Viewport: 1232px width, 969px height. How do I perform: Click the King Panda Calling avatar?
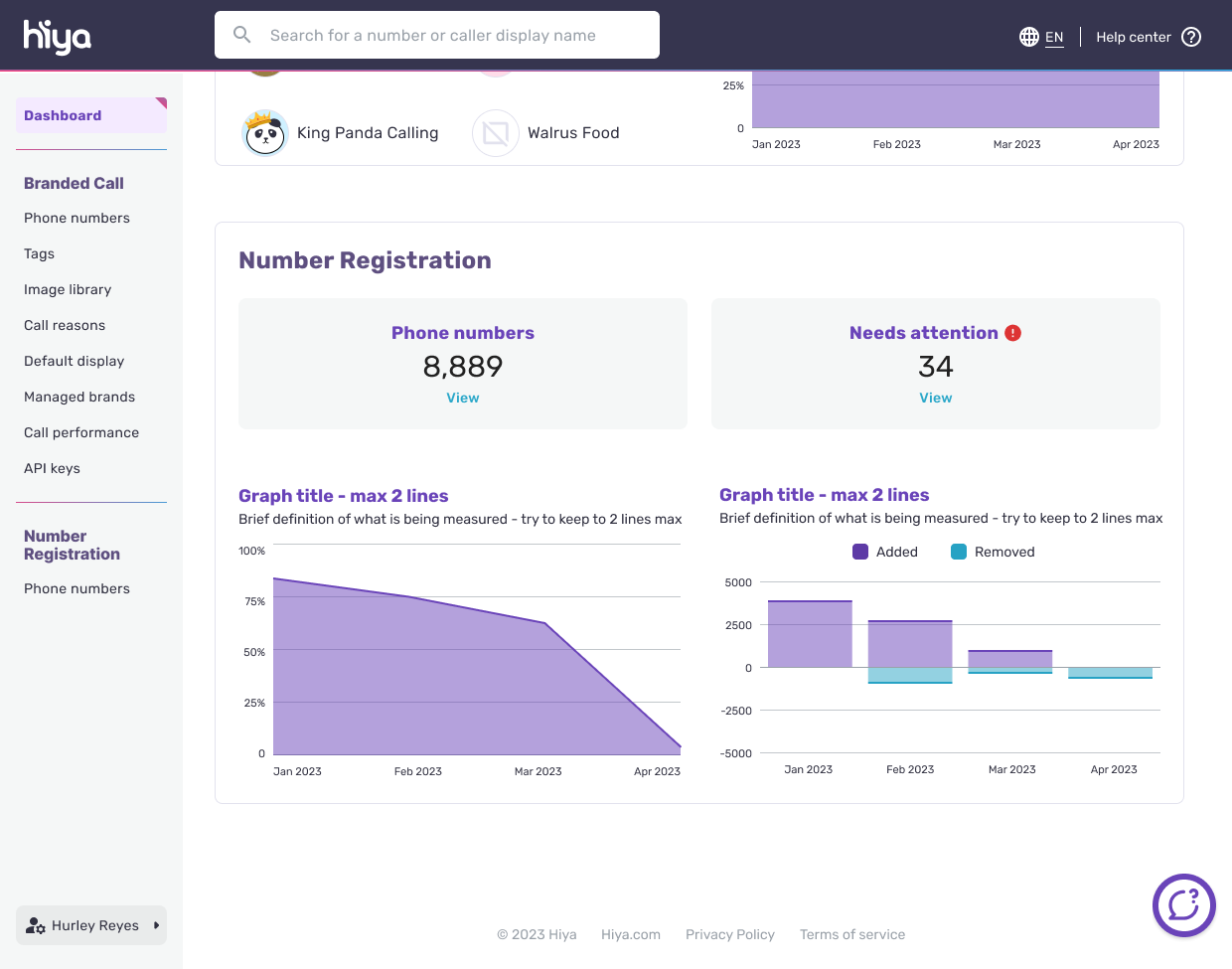[x=265, y=133]
